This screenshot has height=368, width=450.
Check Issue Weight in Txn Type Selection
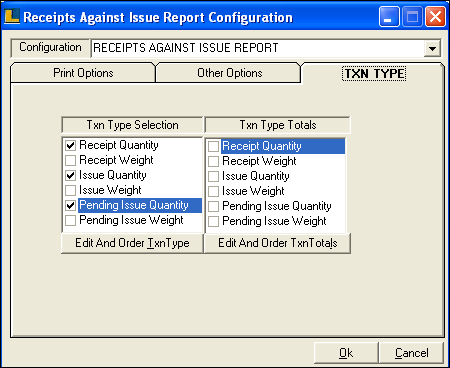click(x=70, y=190)
